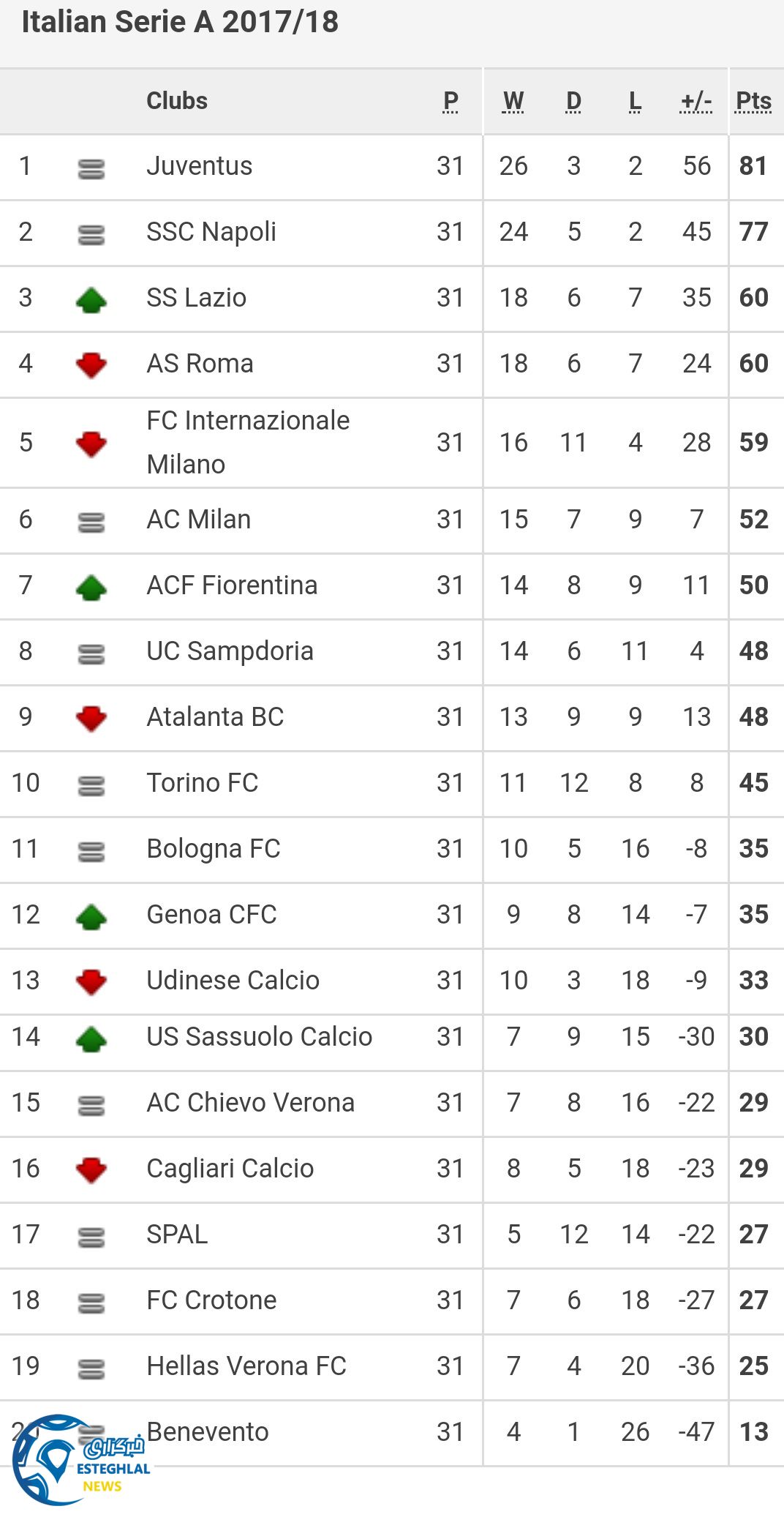Sort by the +/- goal difference header

696,101
